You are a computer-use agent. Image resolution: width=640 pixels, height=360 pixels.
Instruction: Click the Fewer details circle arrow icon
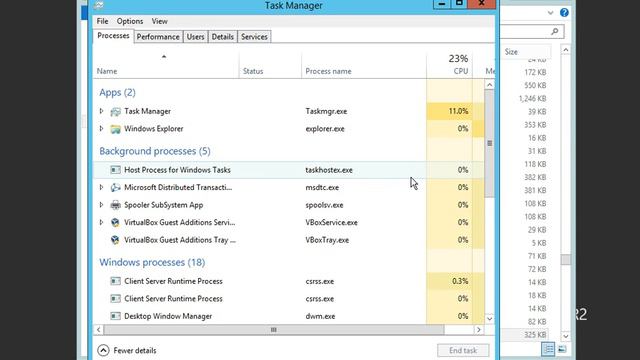click(103, 350)
